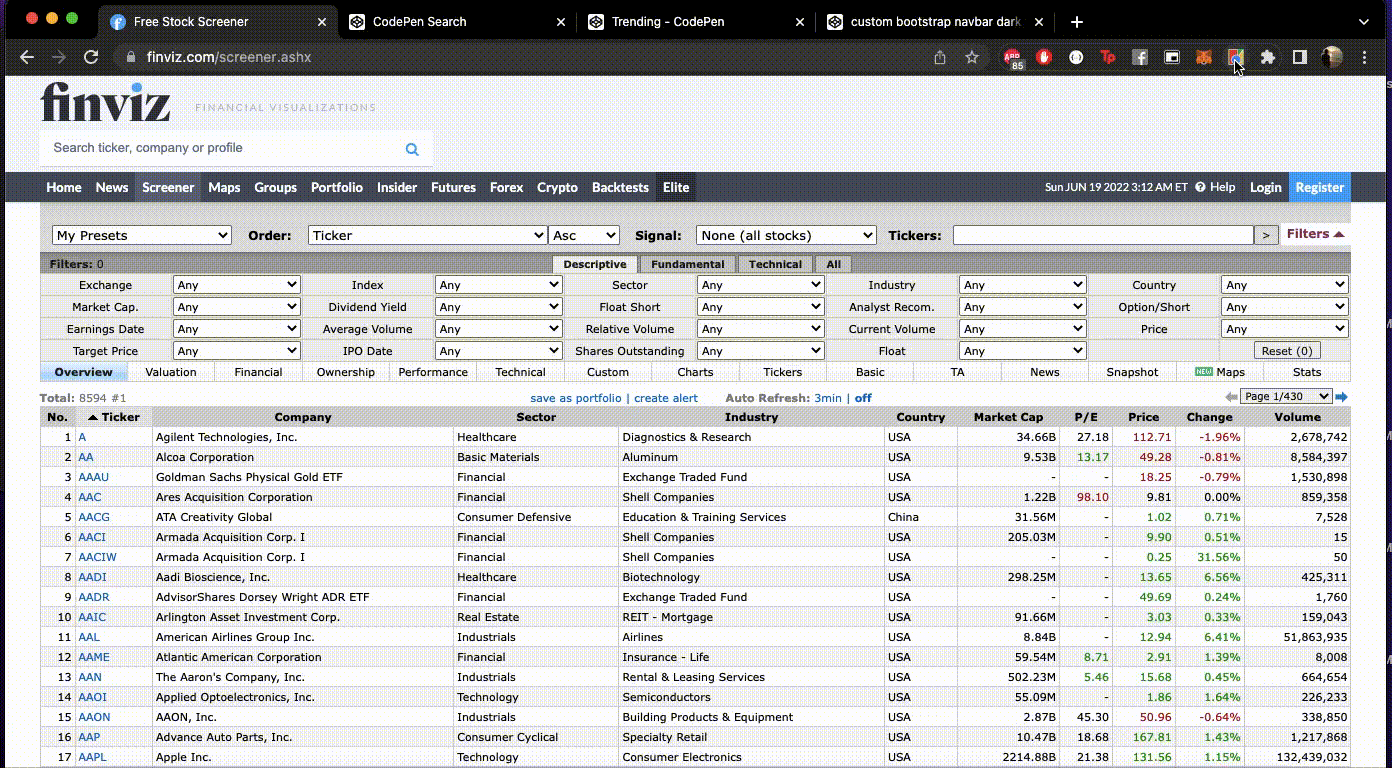The height and width of the screenshot is (768, 1392).
Task: Close the Free Stock Screener tab
Action: tap(322, 21)
